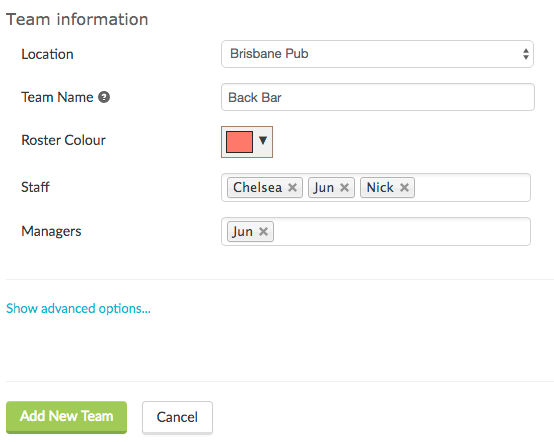This screenshot has height=442, width=554.
Task: Cancel creating the new team
Action: pos(177,417)
